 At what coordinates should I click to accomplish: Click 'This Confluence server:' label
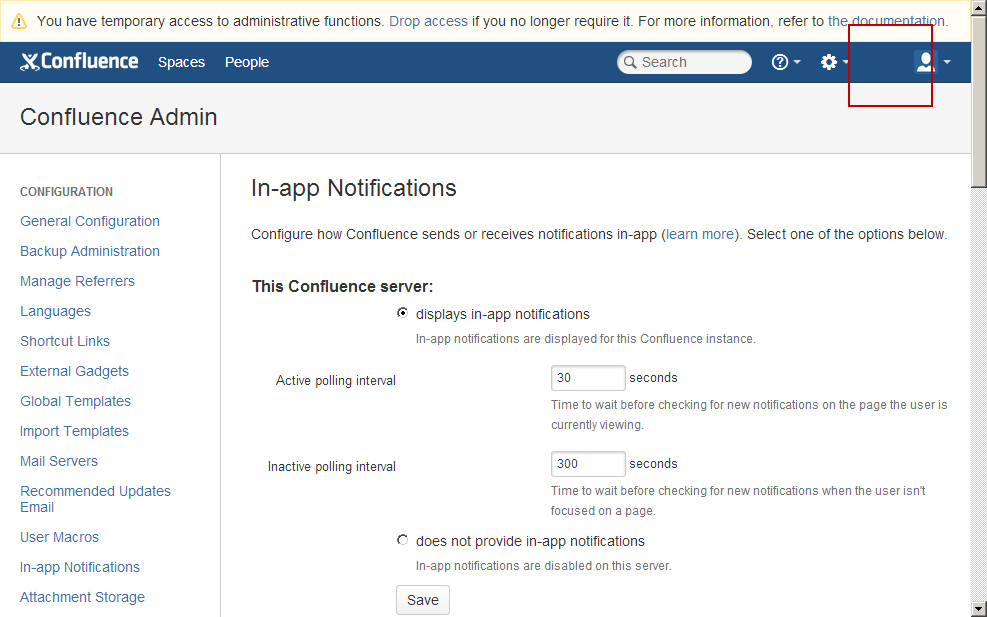click(x=342, y=286)
